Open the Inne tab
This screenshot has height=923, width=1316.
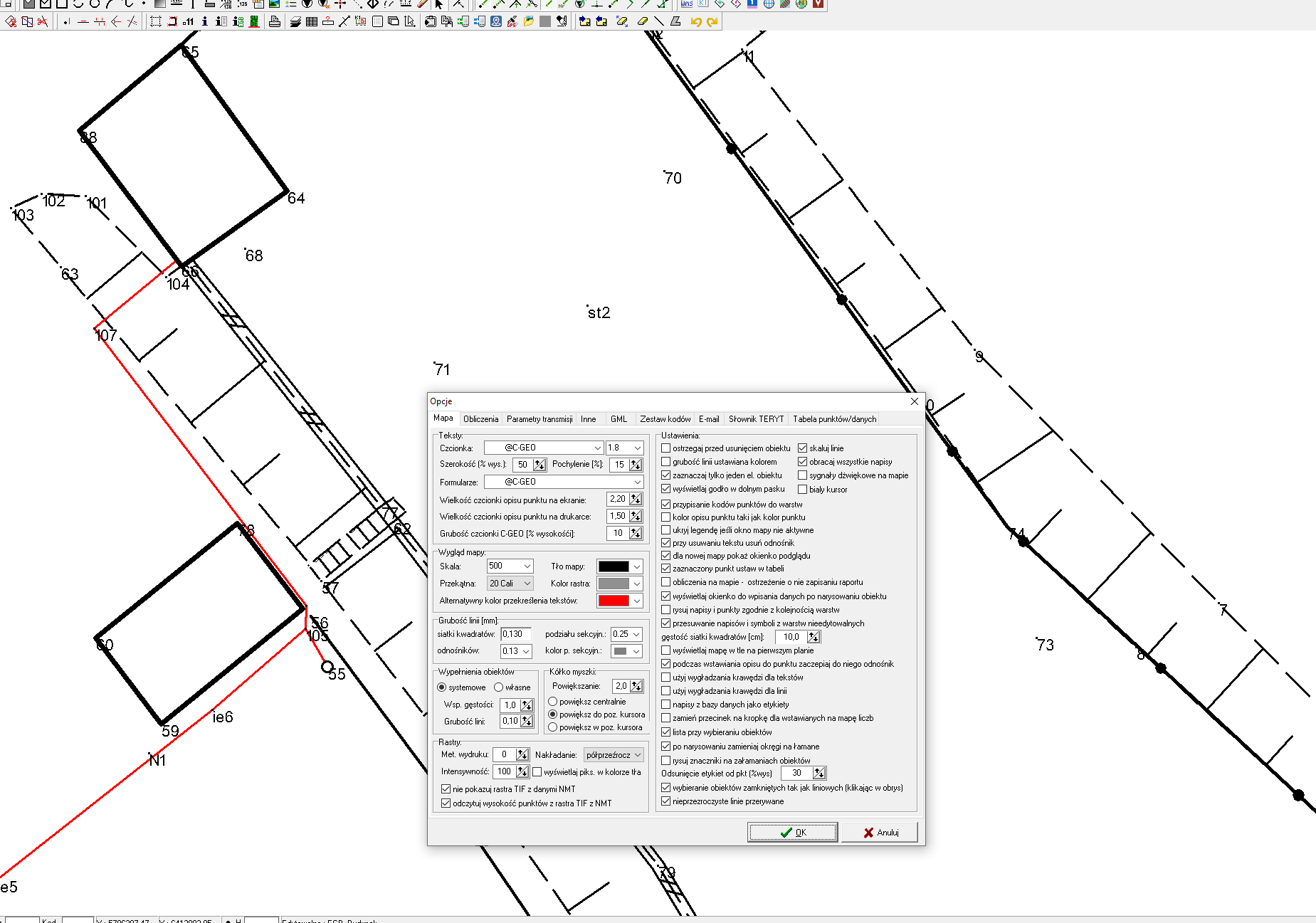click(x=589, y=419)
